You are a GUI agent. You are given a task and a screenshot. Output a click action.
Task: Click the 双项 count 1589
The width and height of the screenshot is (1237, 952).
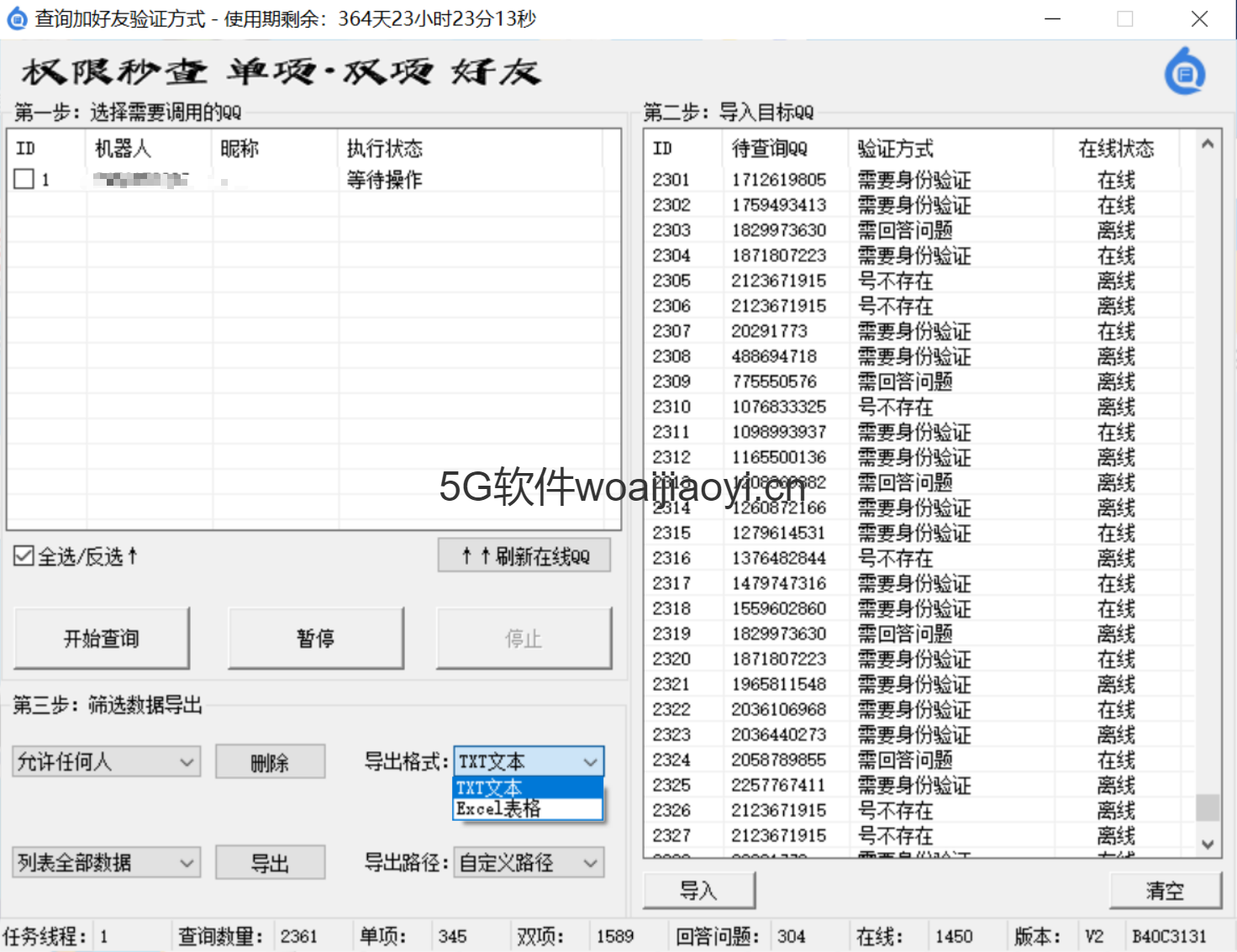click(615, 936)
